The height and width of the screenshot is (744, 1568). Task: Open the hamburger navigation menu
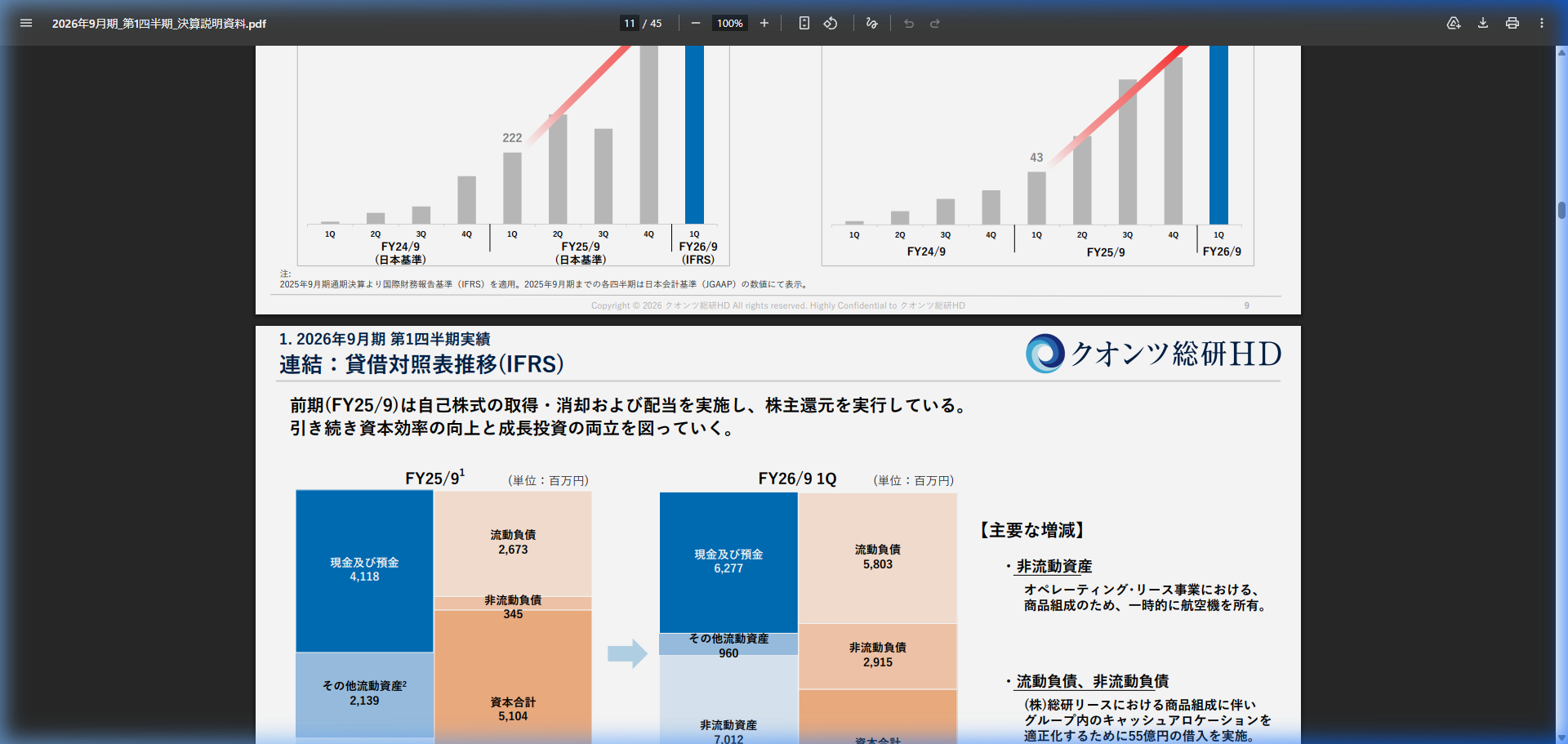[x=25, y=23]
